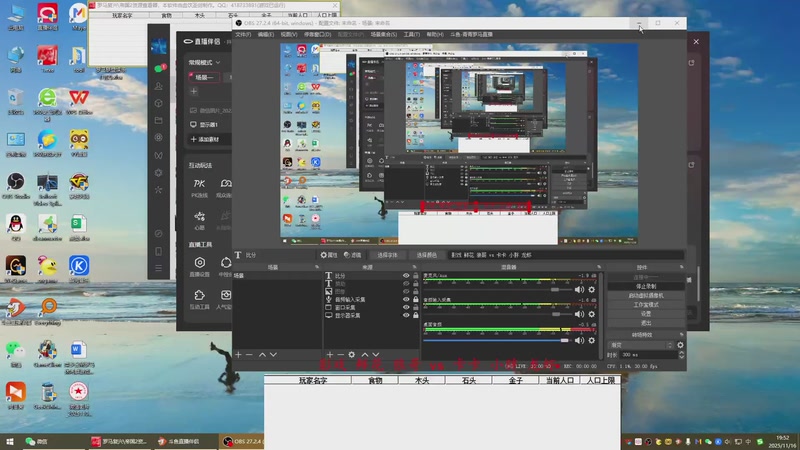The width and height of the screenshot is (800, 450).
Task: Toggle mute speaker for 音频输入采集 mixer track
Action: [x=580, y=314]
